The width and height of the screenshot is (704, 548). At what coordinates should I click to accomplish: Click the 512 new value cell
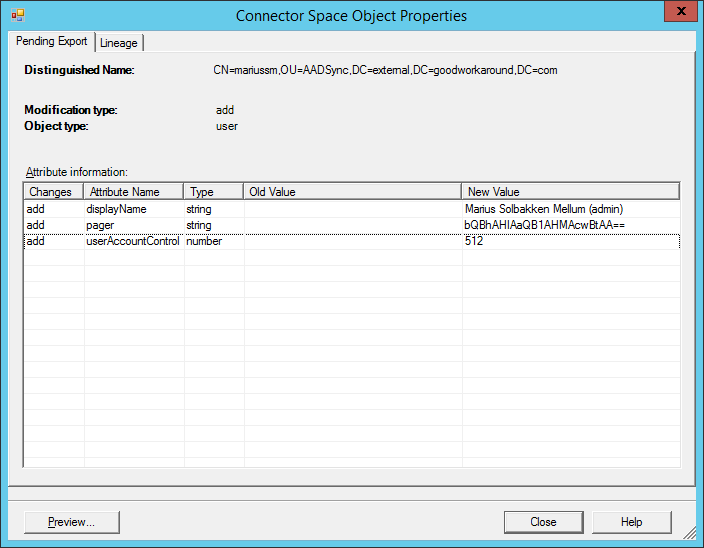pos(474,241)
